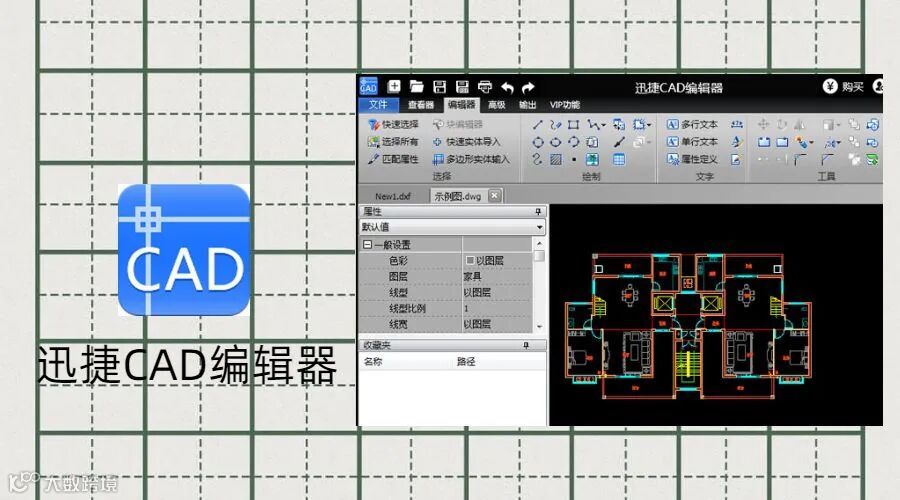This screenshot has height=500, width=900.
Task: Select the Line drawing tool
Action: coord(537,125)
